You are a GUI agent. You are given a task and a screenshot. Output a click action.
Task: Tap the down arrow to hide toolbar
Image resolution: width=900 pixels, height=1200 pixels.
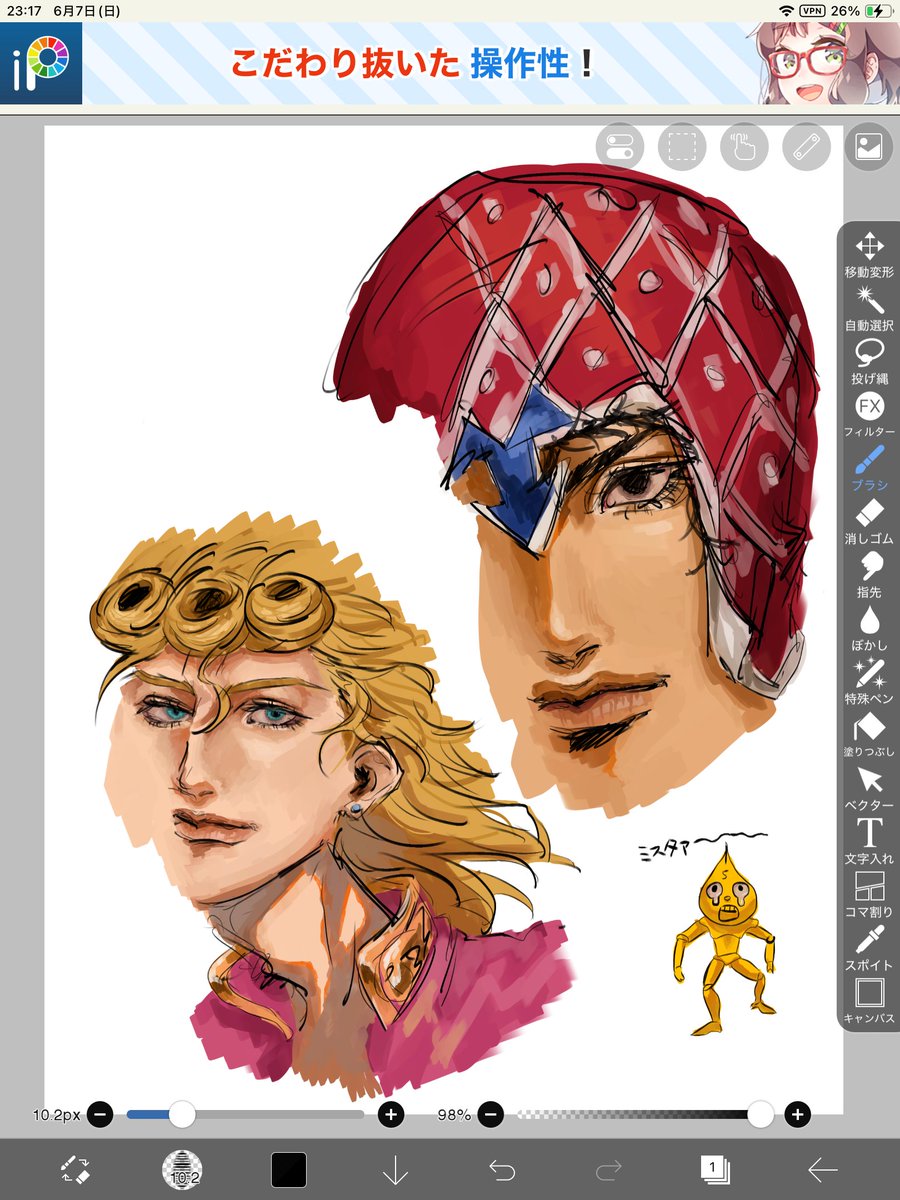[x=396, y=1169]
